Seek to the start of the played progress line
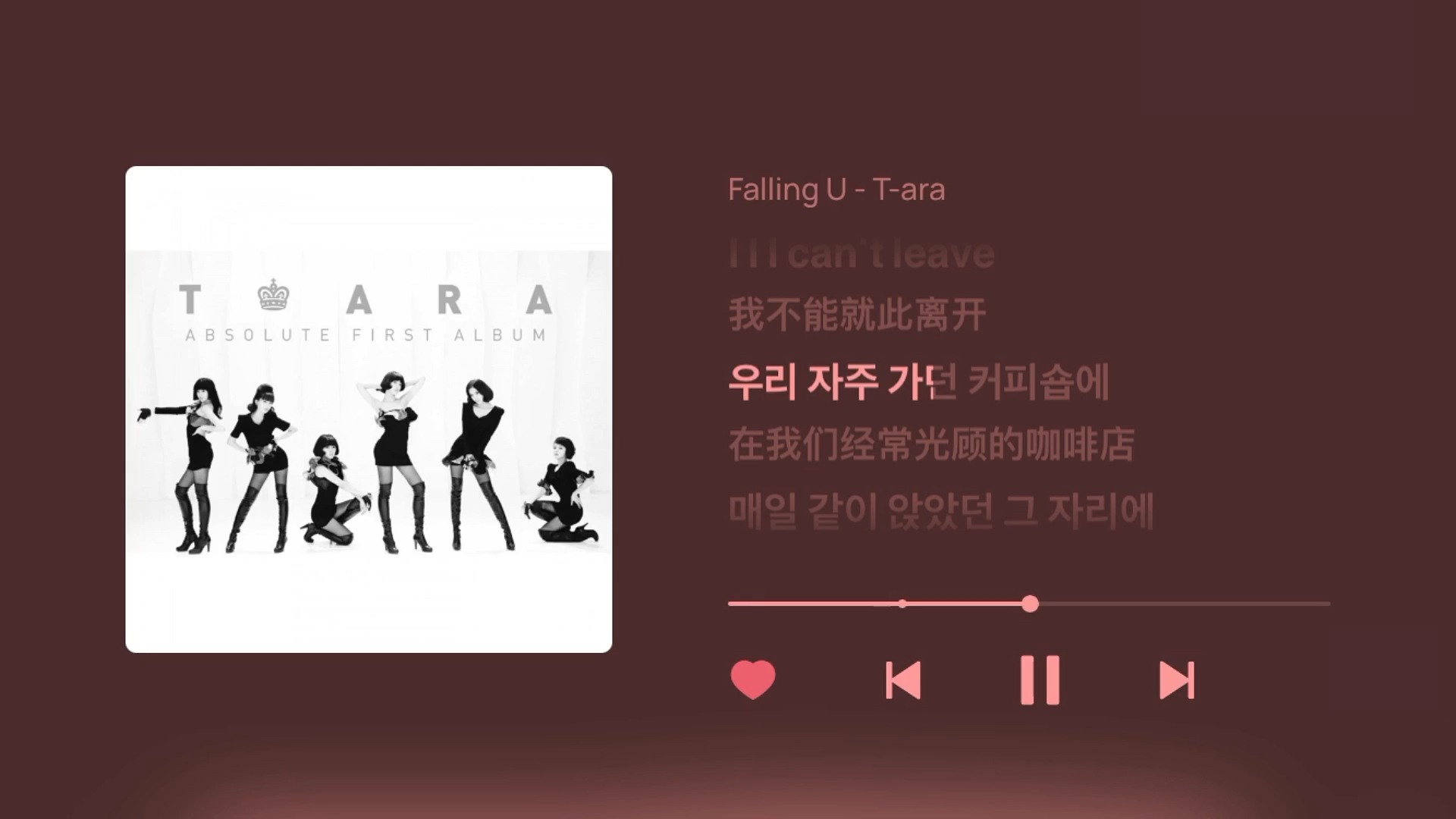 (731, 604)
